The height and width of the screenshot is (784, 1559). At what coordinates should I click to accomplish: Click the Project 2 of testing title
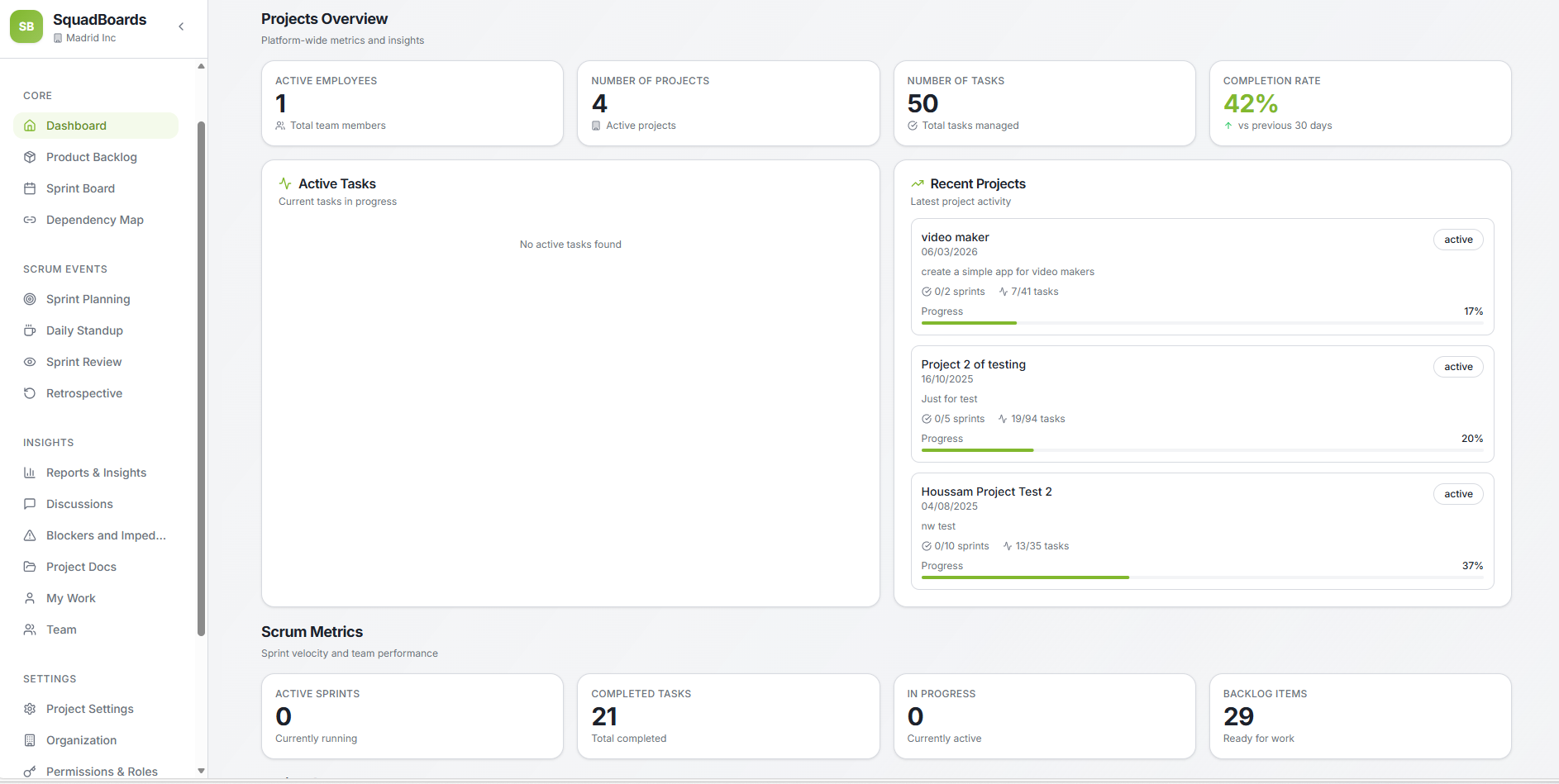[973, 364]
